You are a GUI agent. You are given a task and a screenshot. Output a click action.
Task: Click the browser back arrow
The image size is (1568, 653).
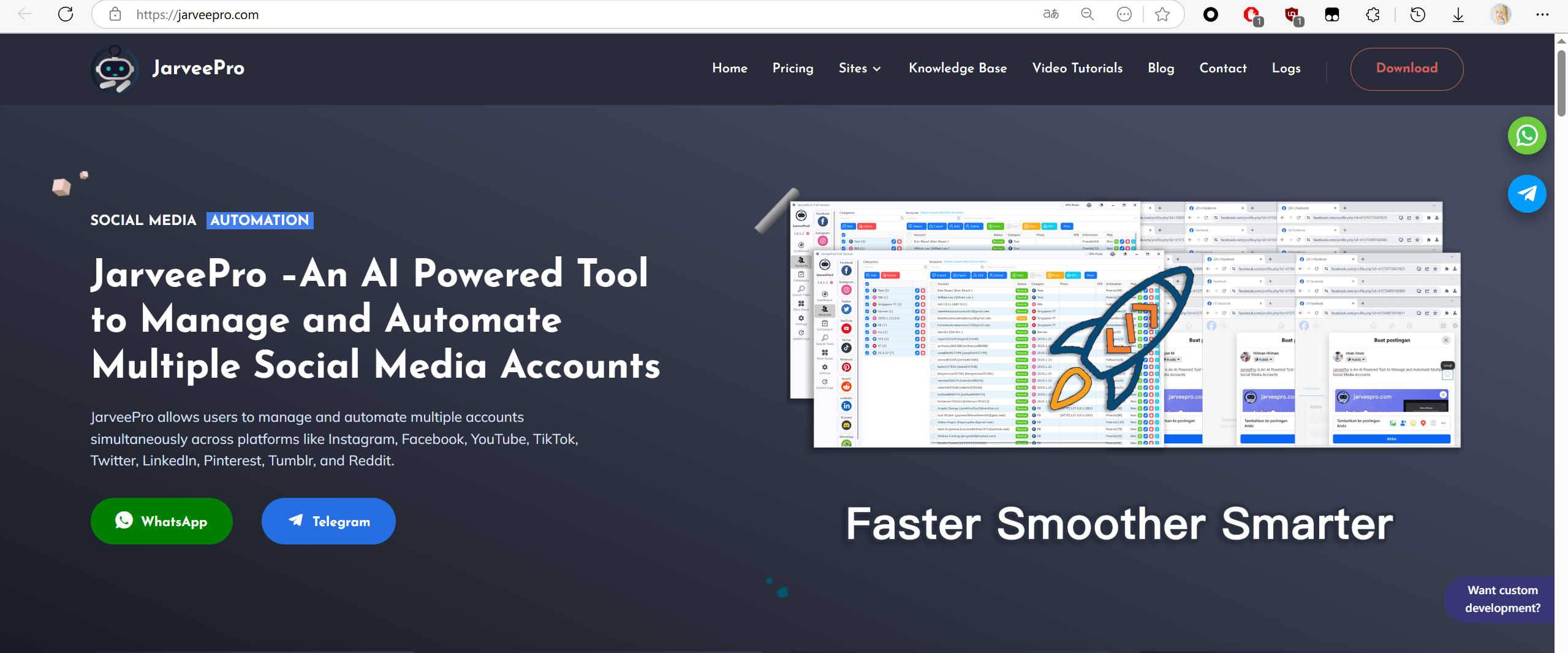click(x=25, y=14)
